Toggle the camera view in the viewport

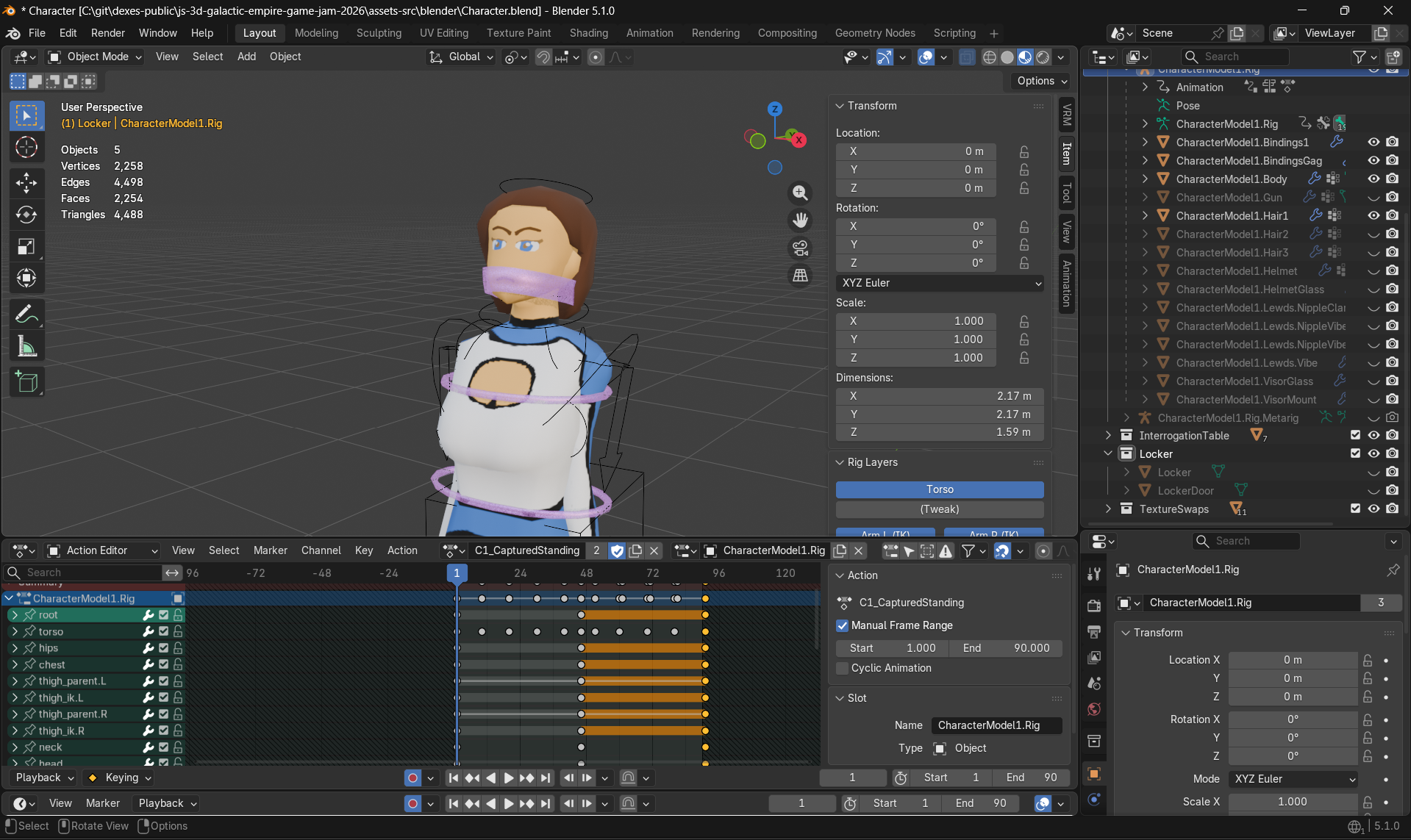[x=800, y=248]
